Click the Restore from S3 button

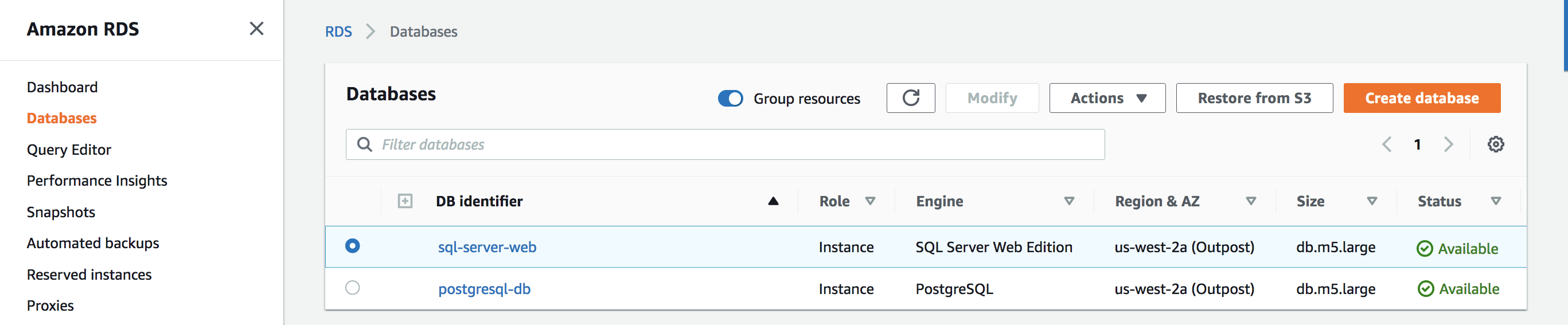coord(1254,98)
